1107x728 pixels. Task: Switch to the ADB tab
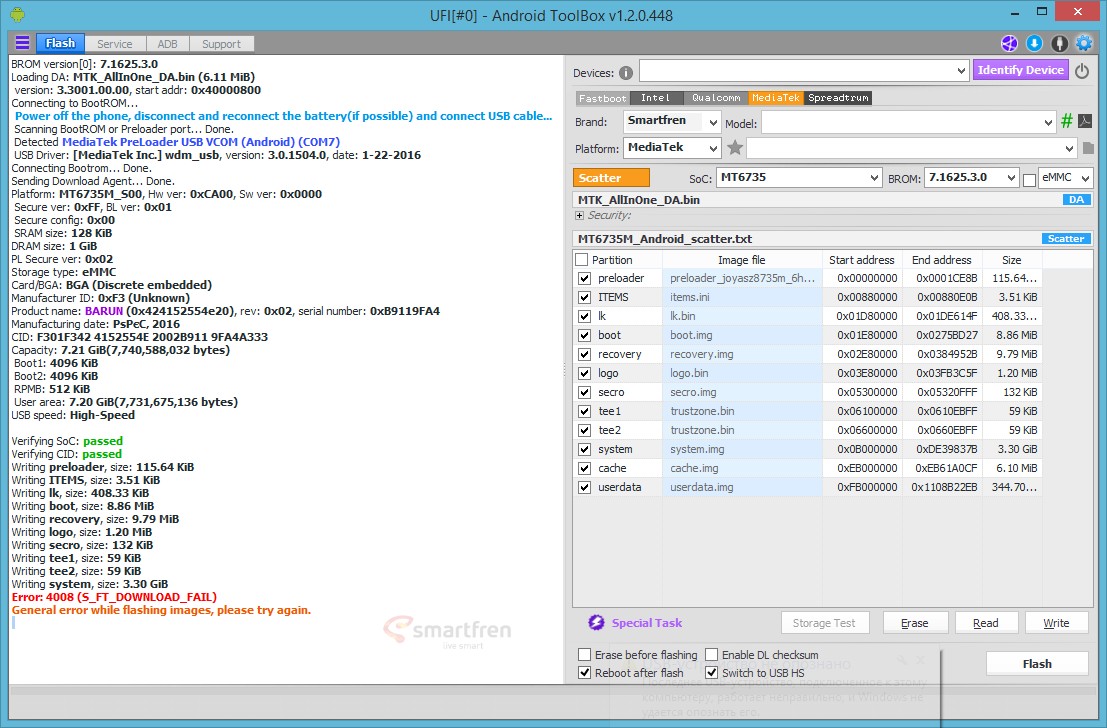pyautogui.click(x=167, y=44)
